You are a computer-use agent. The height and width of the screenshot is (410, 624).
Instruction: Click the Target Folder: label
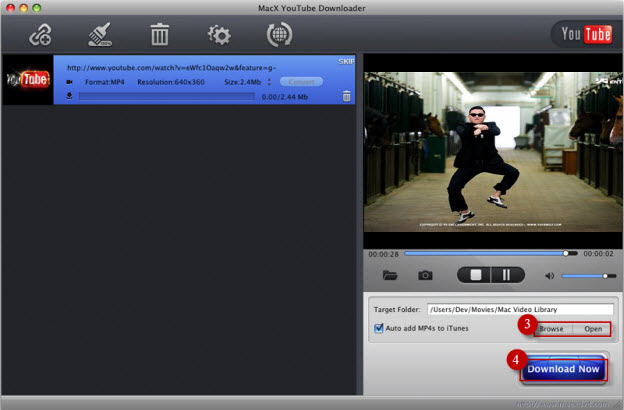pos(397,309)
